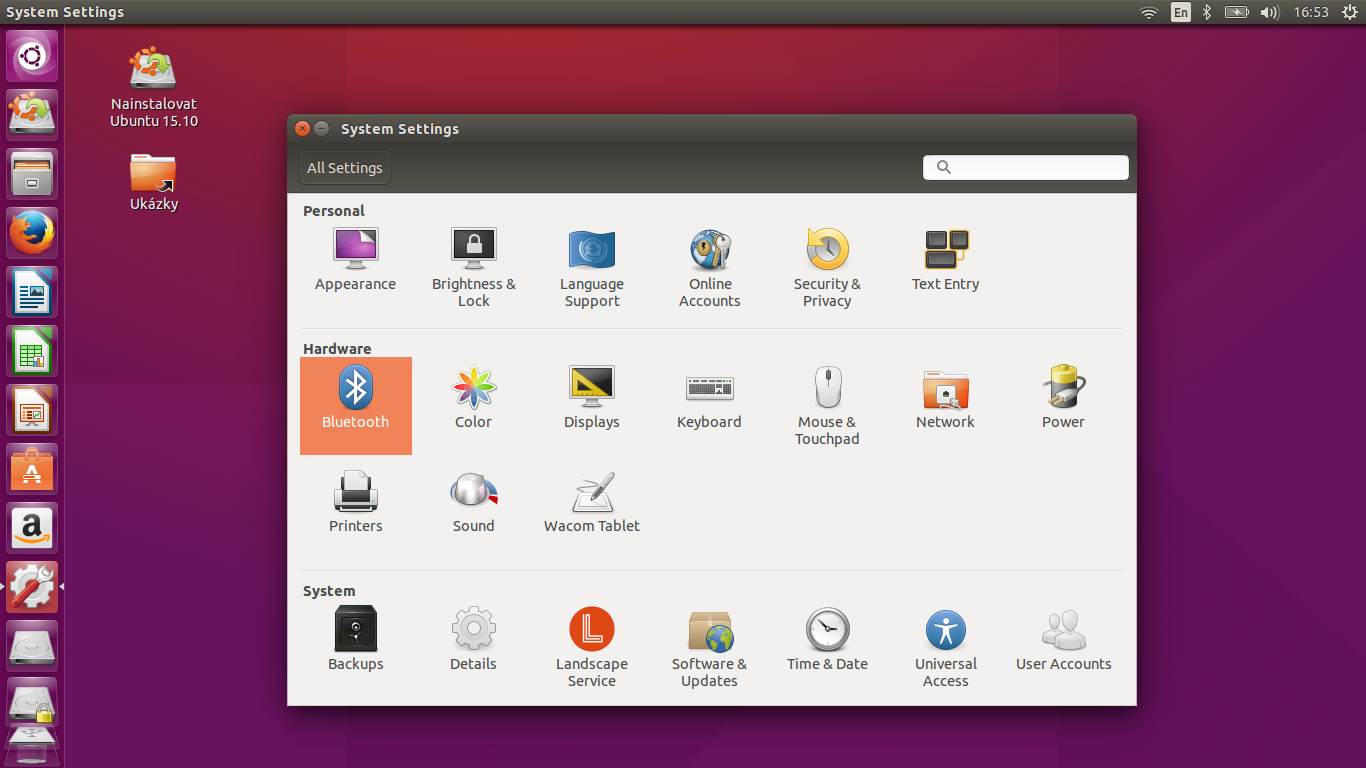Open Ubuntu Dash search from launcher

tap(33, 56)
